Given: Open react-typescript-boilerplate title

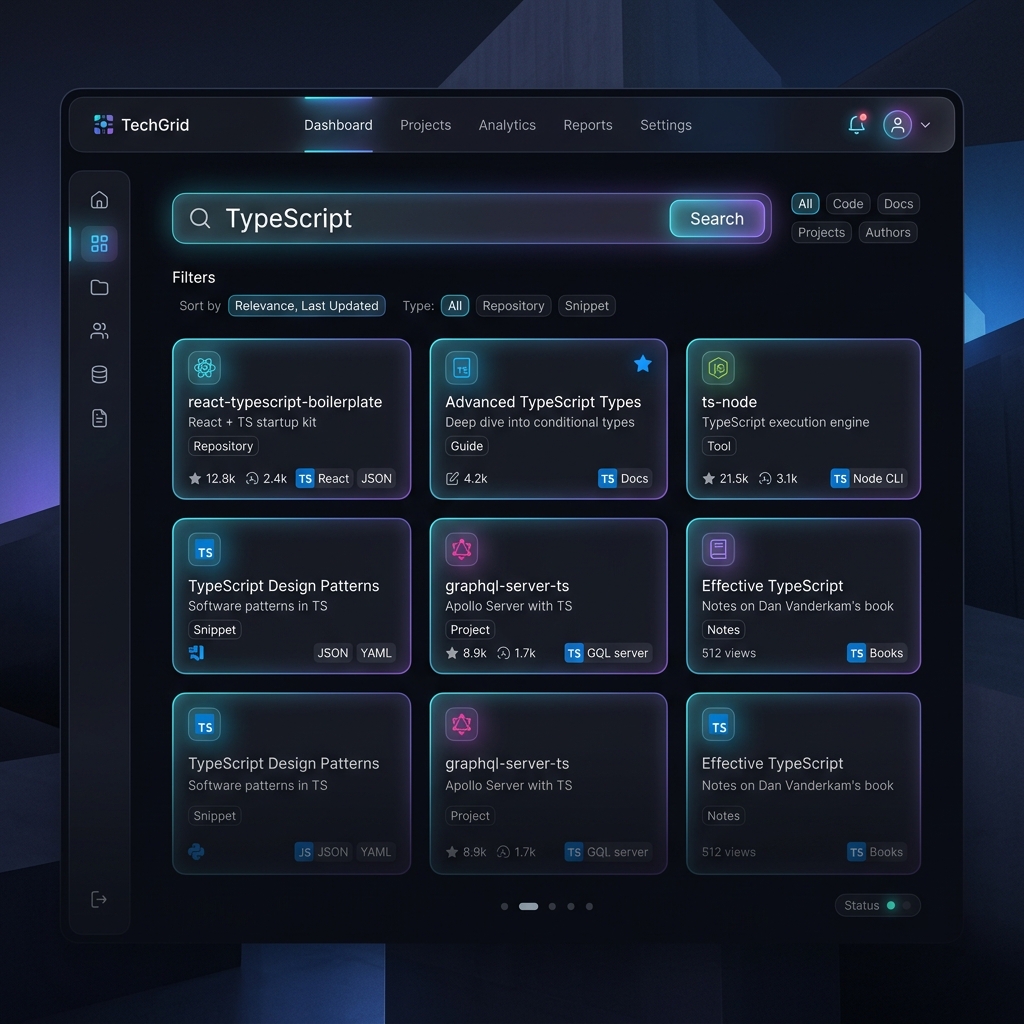Looking at the screenshot, I should (x=285, y=402).
